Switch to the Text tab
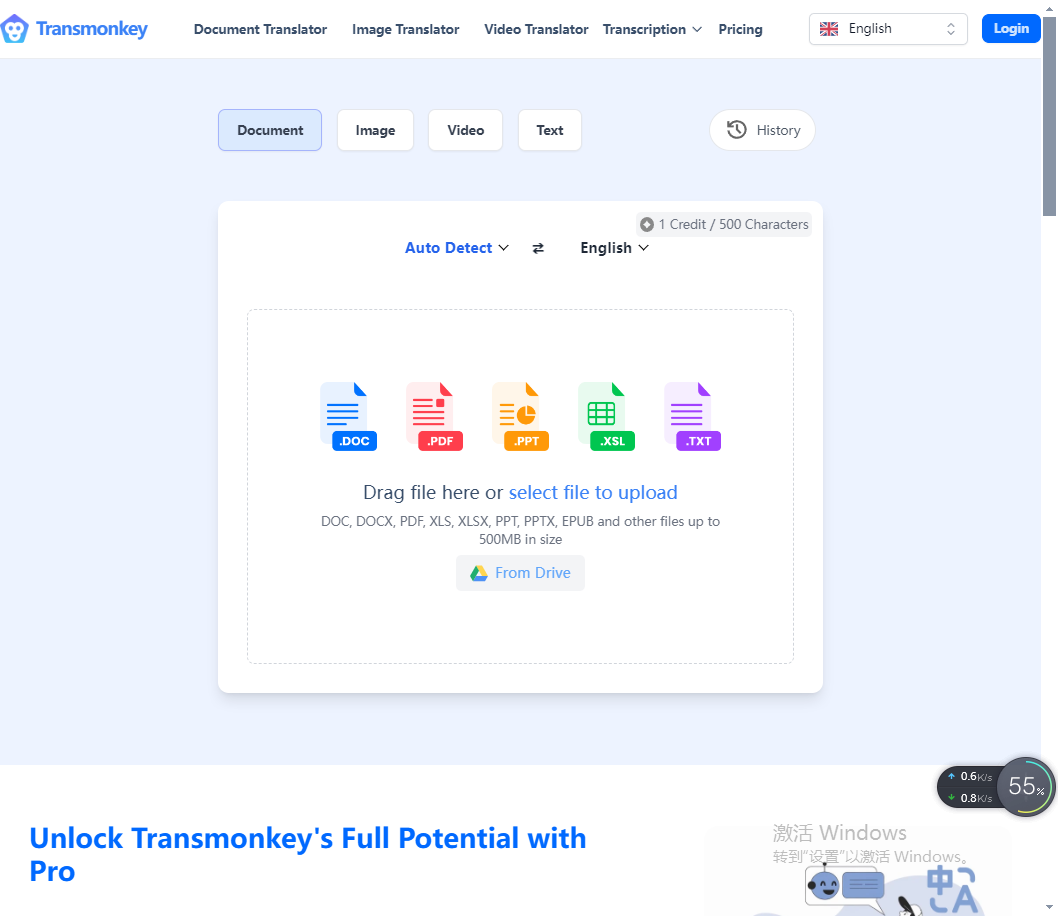The width and height of the screenshot is (1058, 916). coord(550,130)
